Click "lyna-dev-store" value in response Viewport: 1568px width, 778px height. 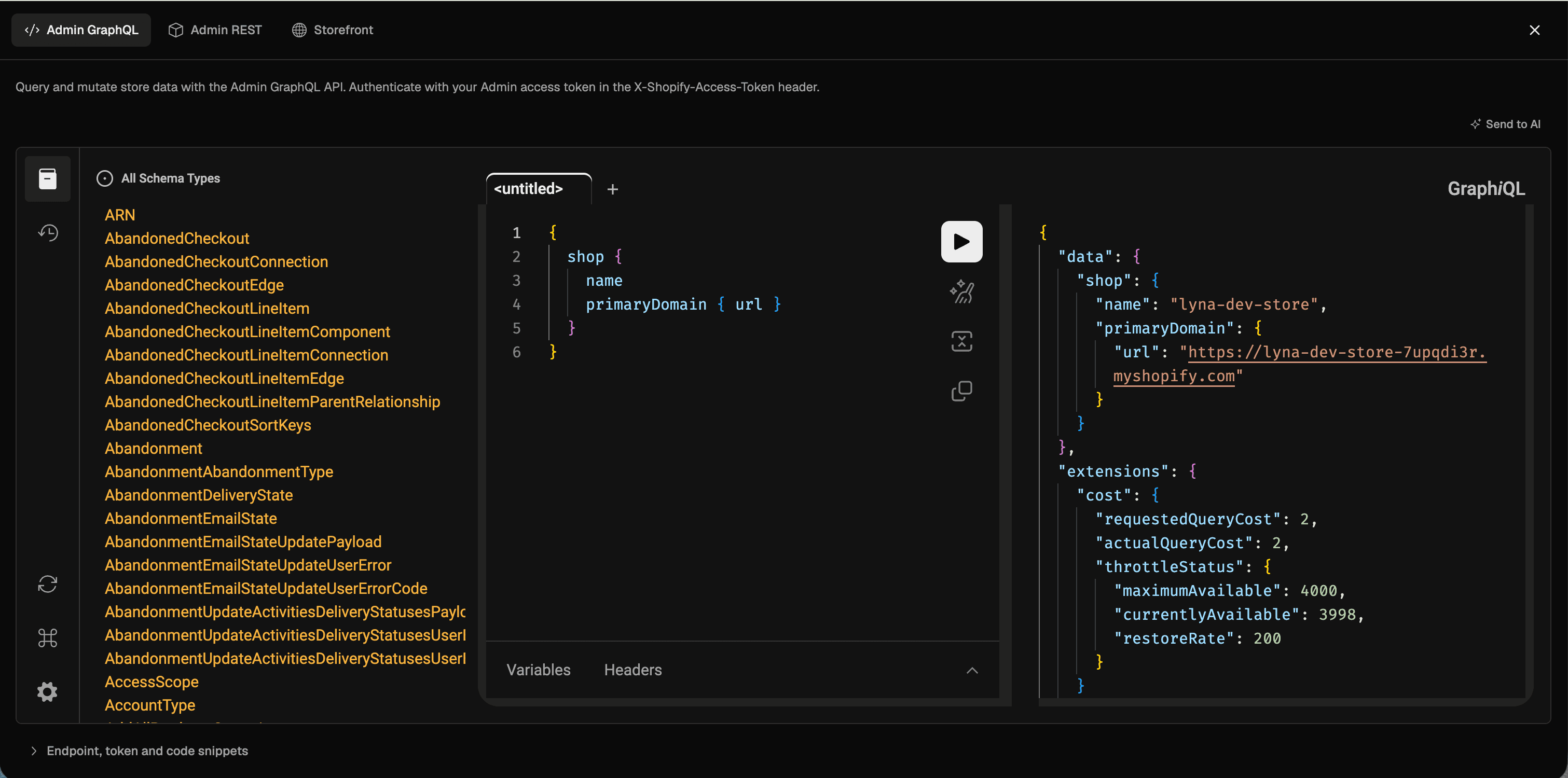click(x=1244, y=304)
